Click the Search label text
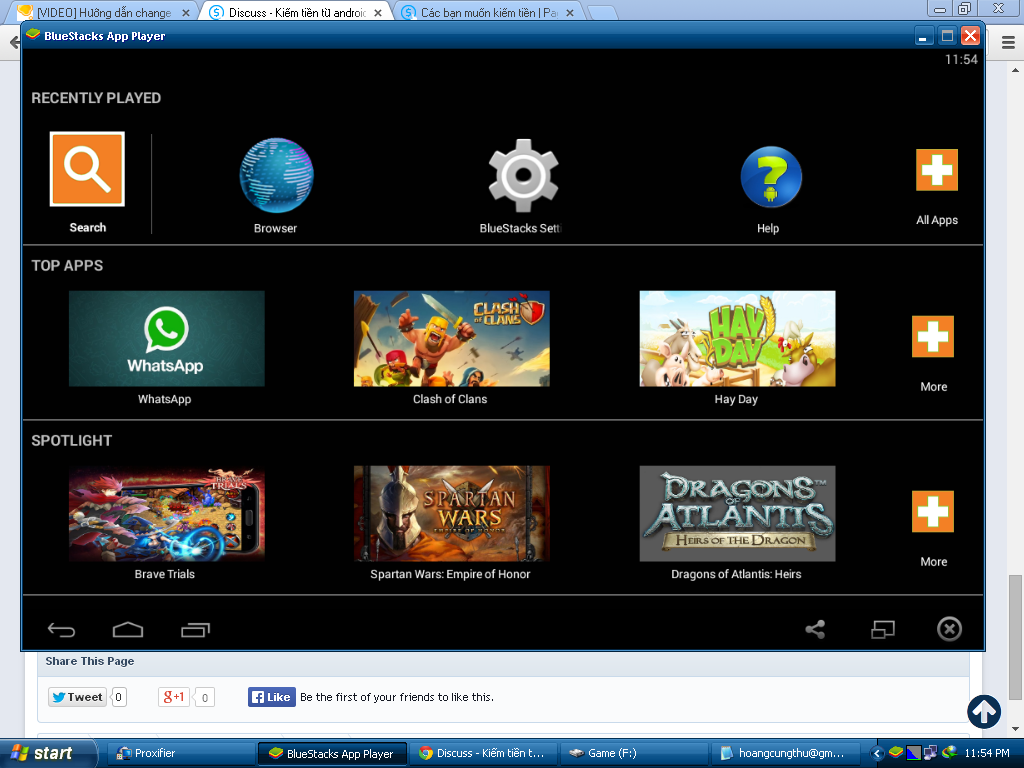The image size is (1024, 768). click(88, 227)
